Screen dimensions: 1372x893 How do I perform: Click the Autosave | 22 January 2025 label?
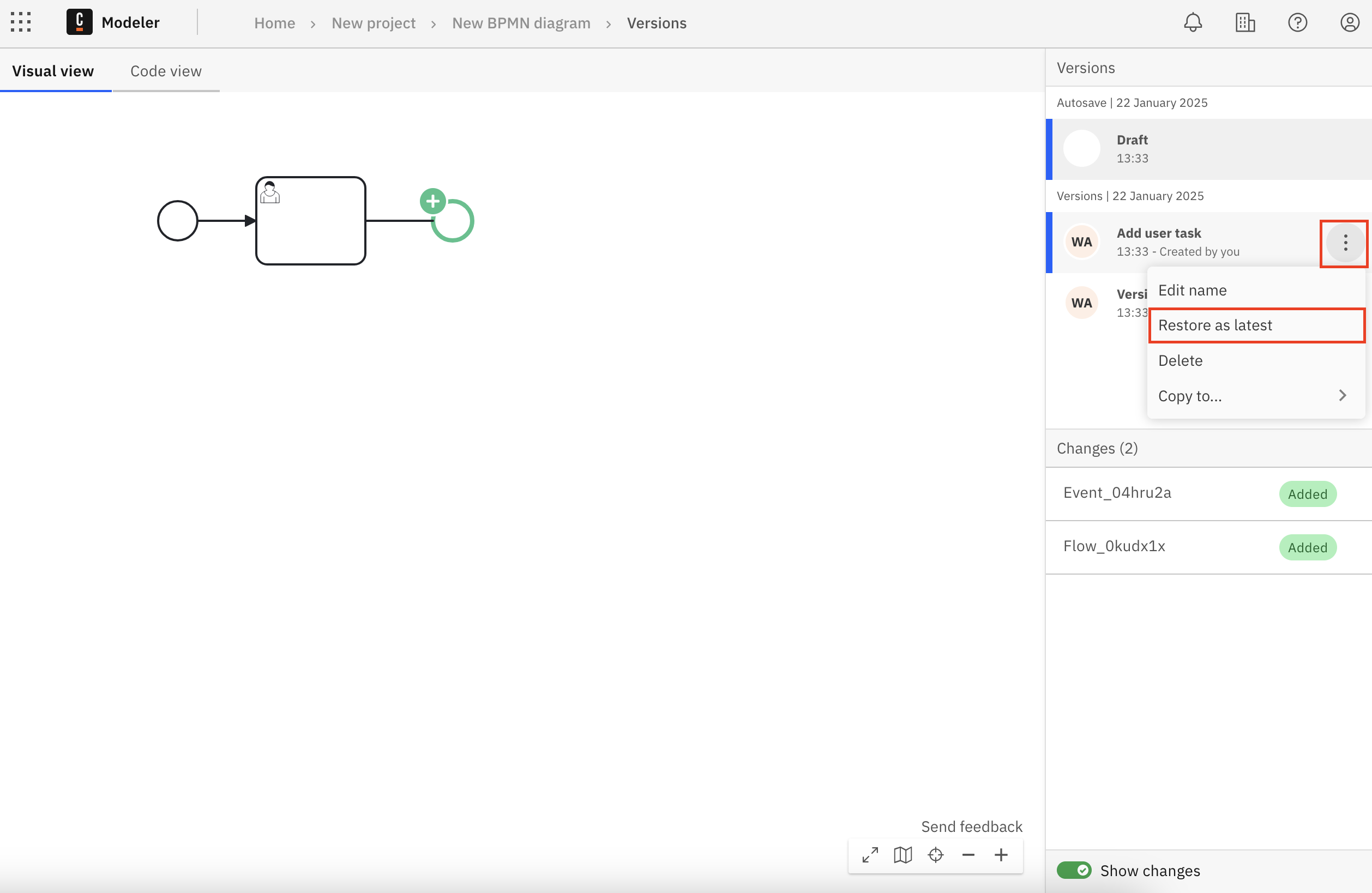1132,102
